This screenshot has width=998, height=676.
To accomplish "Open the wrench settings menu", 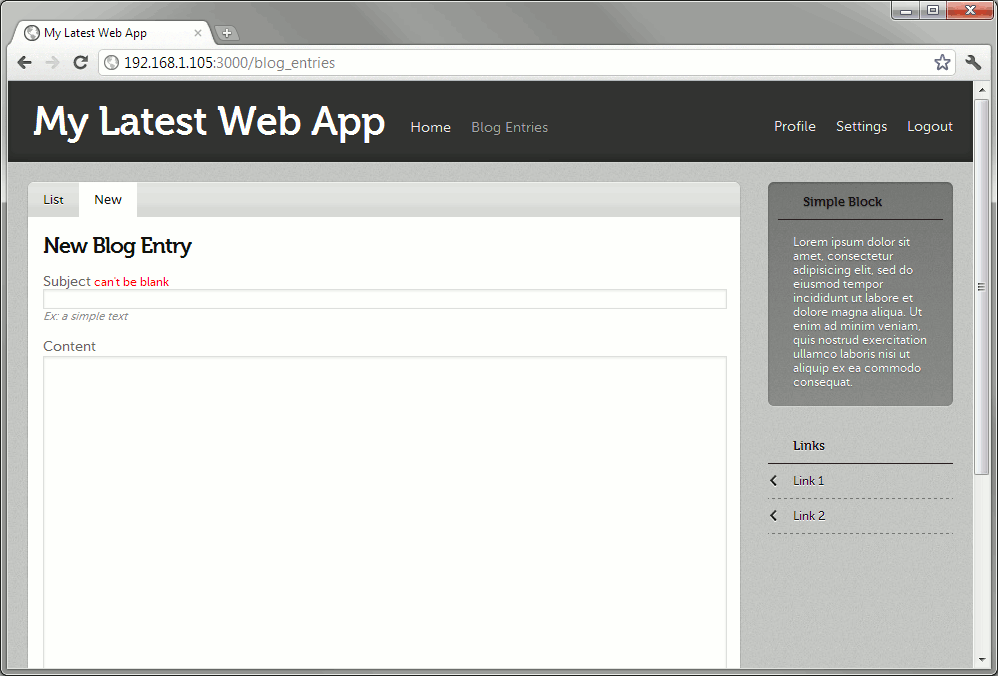I will [x=973, y=62].
